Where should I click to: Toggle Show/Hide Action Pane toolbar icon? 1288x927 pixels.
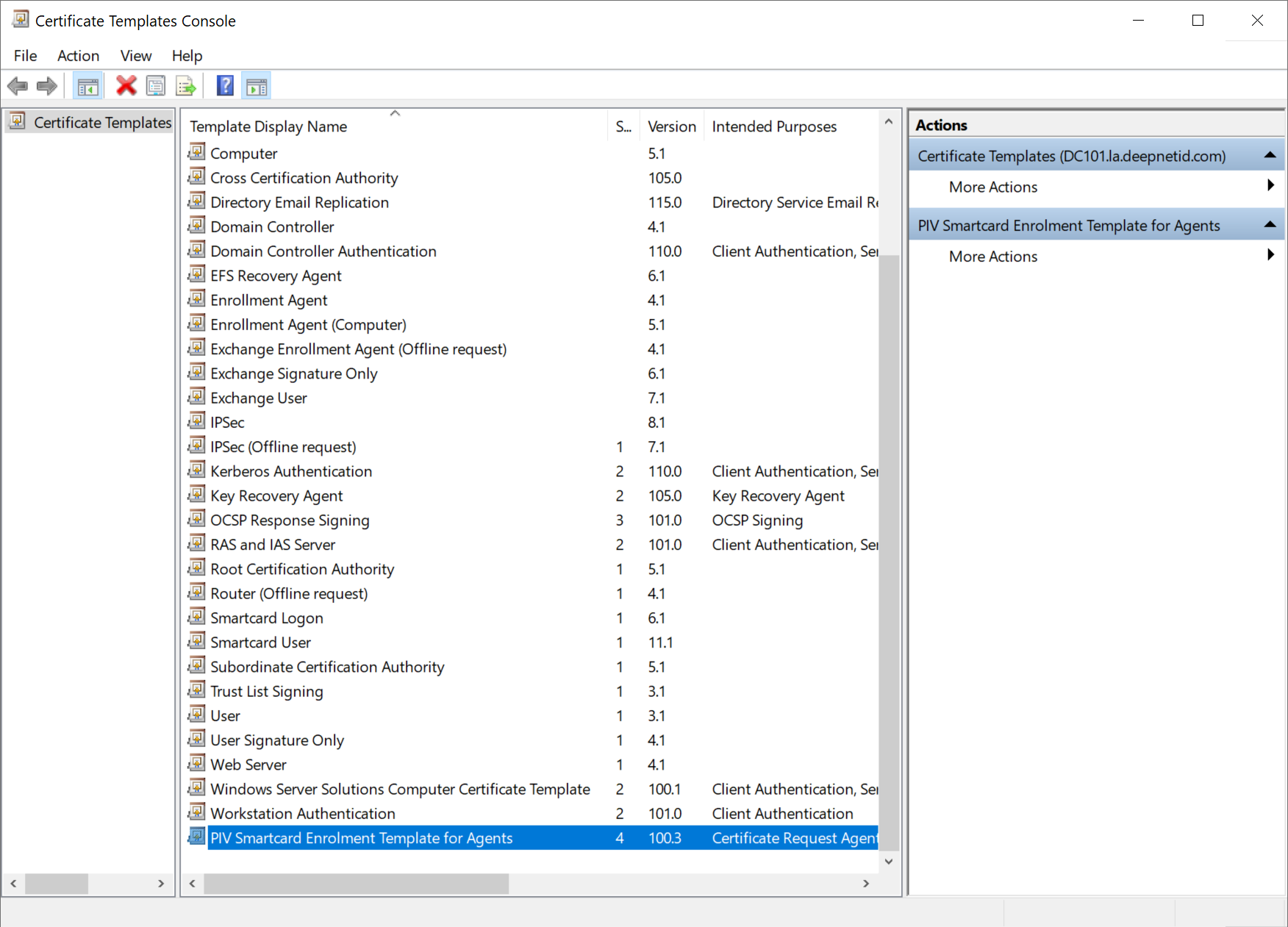point(257,87)
